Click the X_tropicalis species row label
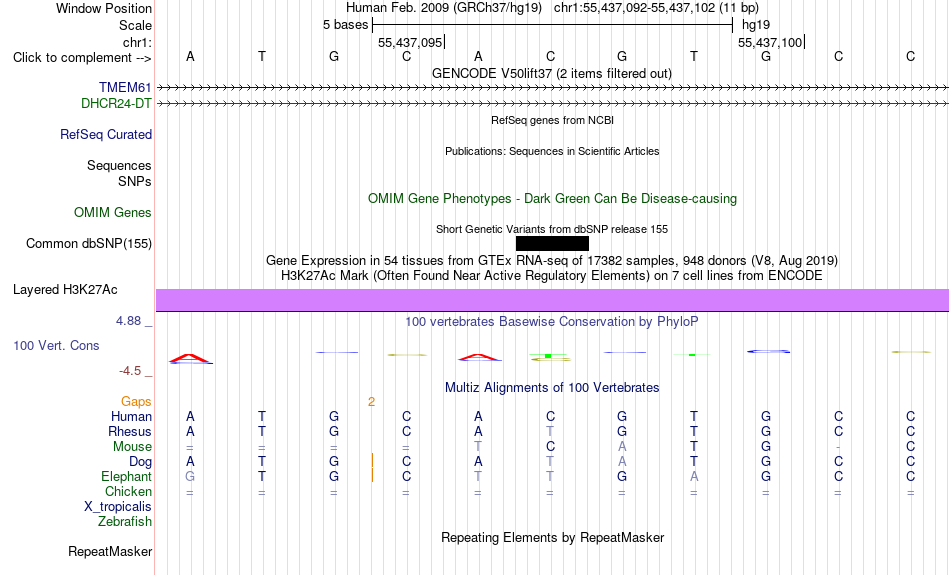The width and height of the screenshot is (950, 575). click(x=118, y=507)
